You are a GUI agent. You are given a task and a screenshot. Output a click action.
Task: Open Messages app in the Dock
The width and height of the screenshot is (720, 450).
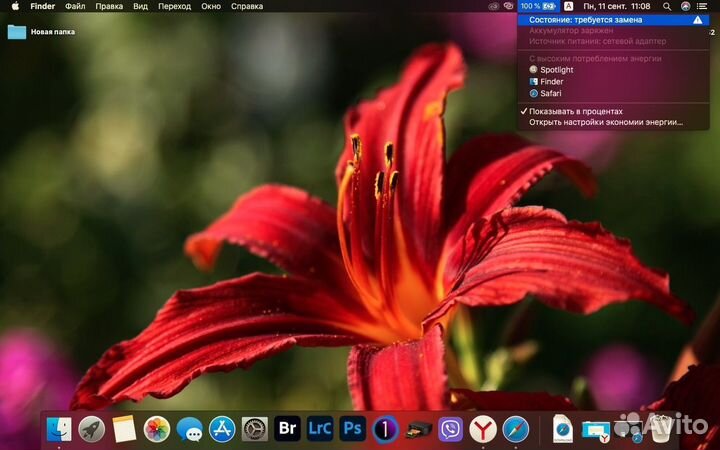pyautogui.click(x=190, y=429)
